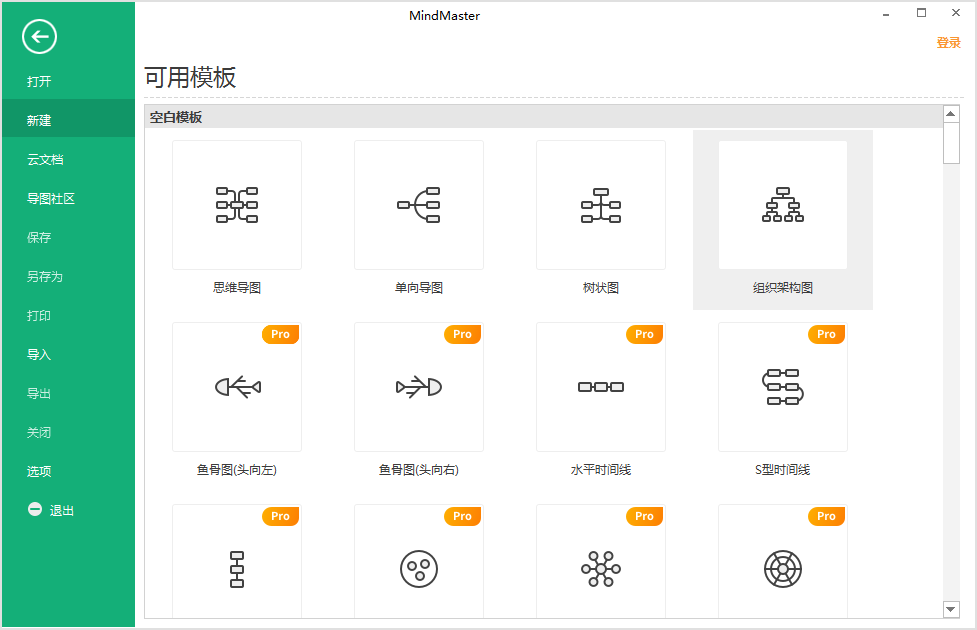
Task: Click the 登录 login link
Action: 948,42
